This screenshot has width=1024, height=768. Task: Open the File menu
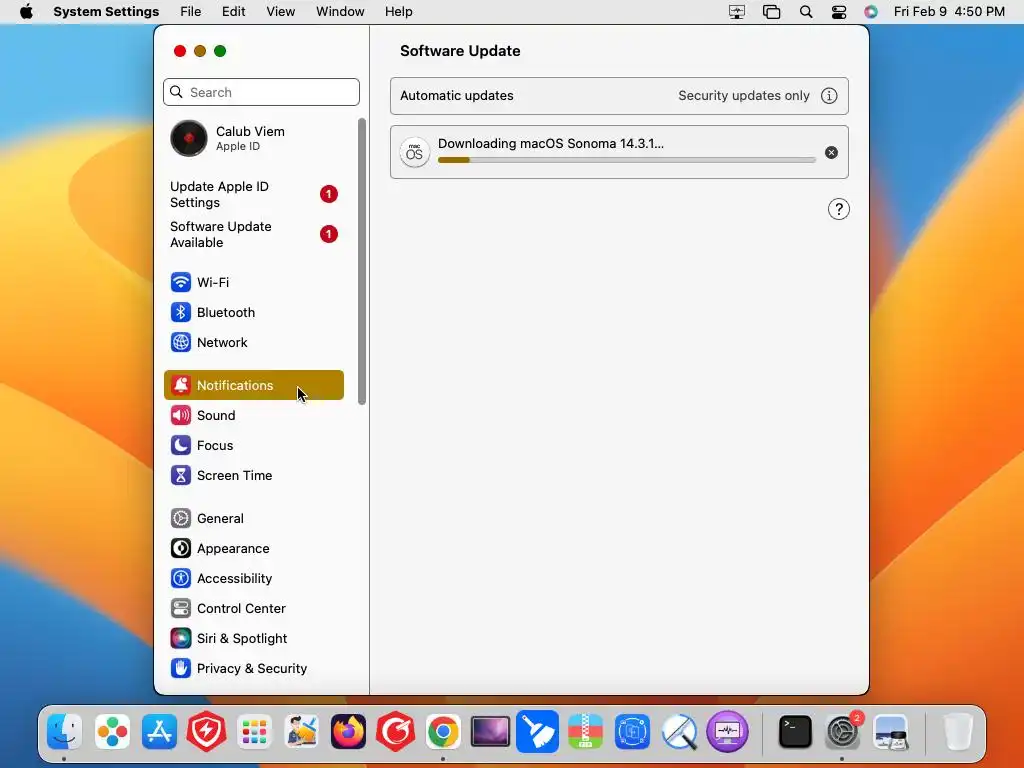tap(191, 12)
